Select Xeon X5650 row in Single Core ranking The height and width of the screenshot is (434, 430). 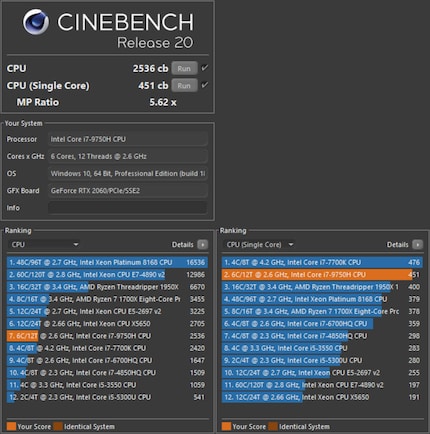pyautogui.click(x=322, y=397)
